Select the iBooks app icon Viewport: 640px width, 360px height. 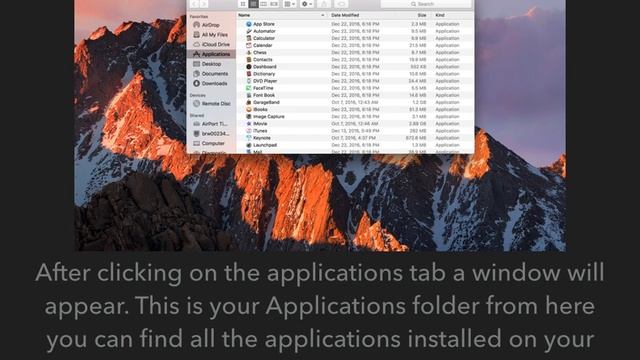coord(249,109)
